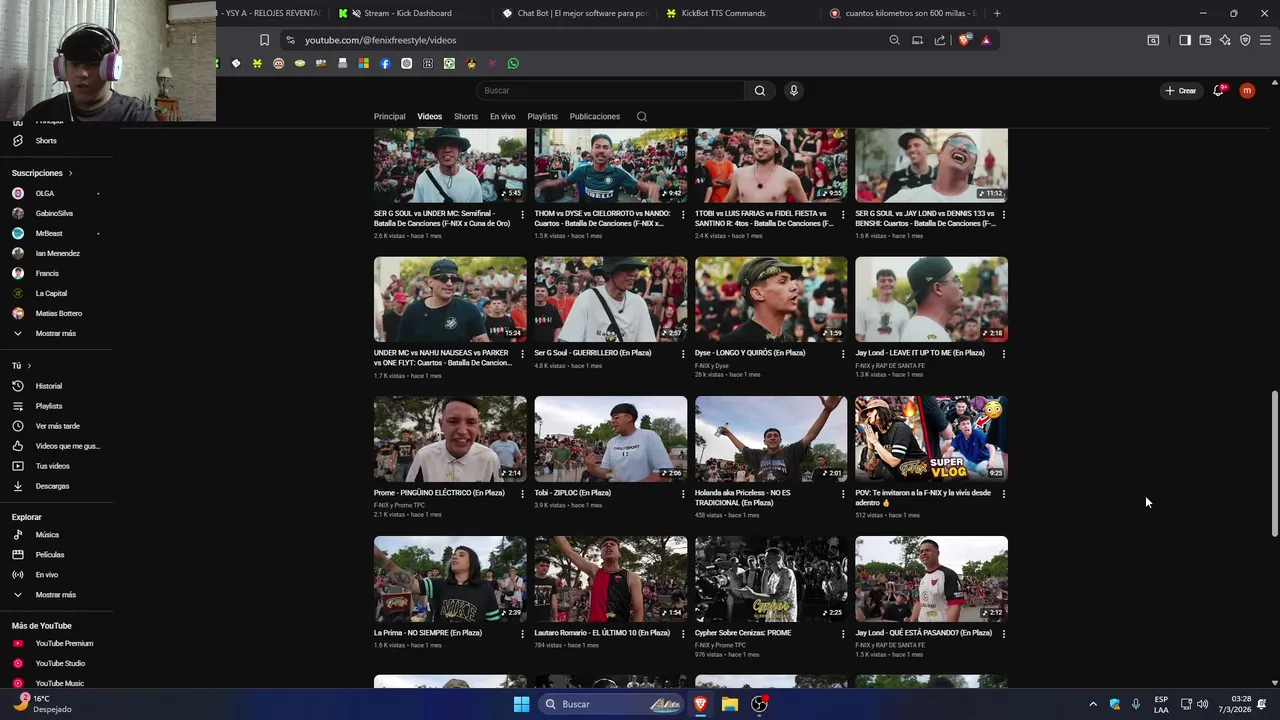Screen dimensions: 1280x720
Task: Click the browser zoom magnifier icon
Action: [894, 40]
